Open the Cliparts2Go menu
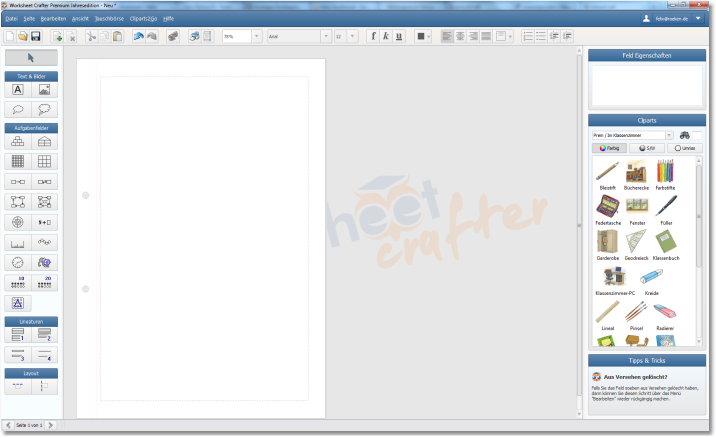The width and height of the screenshot is (716, 438). [143, 19]
